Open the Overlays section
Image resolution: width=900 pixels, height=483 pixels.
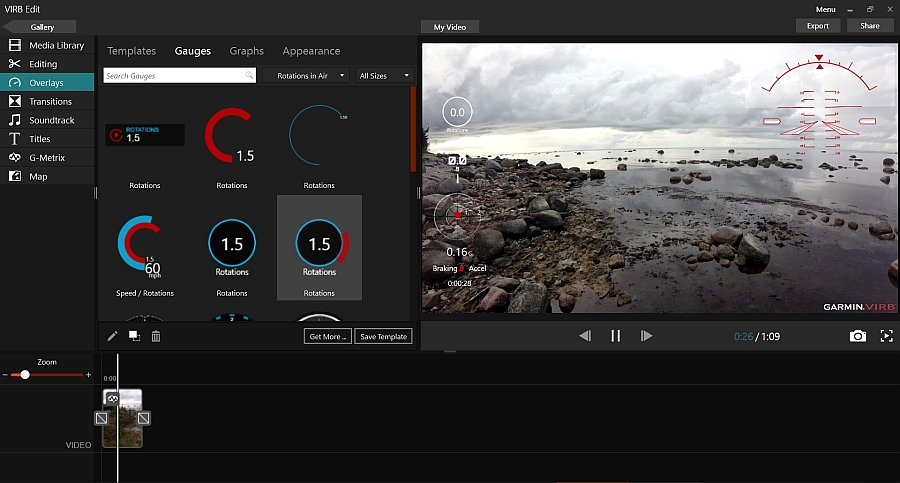tap(47, 83)
